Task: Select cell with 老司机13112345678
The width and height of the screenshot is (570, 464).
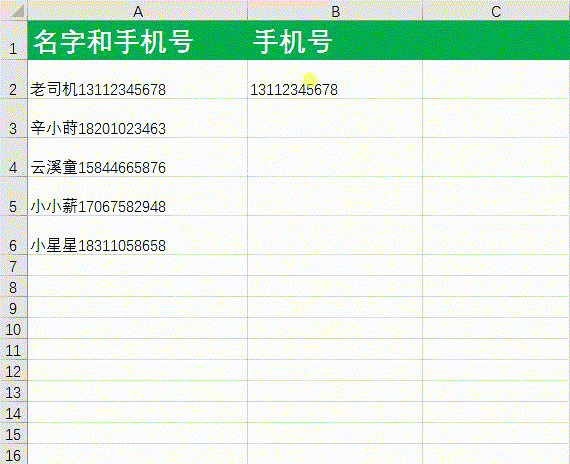Action: click(x=138, y=79)
